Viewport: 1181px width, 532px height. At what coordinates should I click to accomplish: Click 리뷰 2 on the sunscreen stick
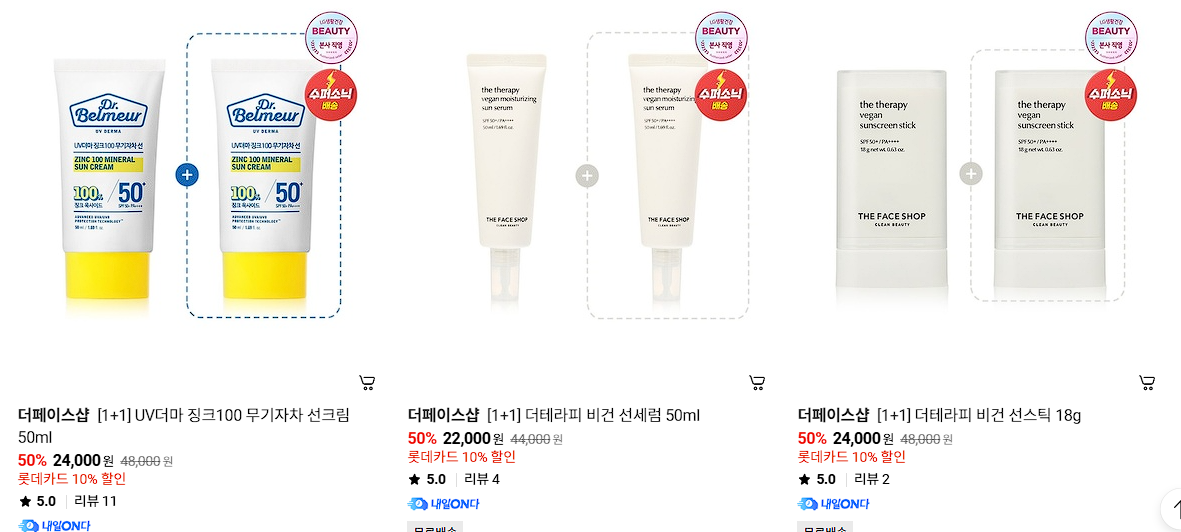tap(872, 479)
